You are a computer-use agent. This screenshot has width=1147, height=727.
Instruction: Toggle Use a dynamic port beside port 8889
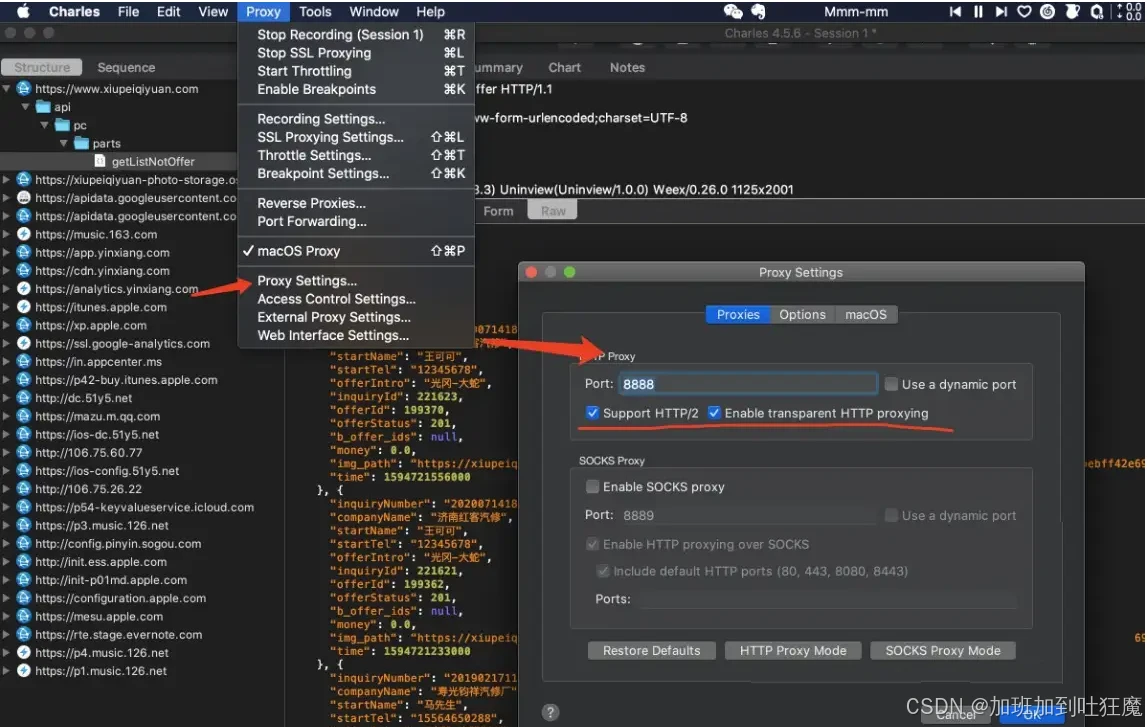point(891,515)
